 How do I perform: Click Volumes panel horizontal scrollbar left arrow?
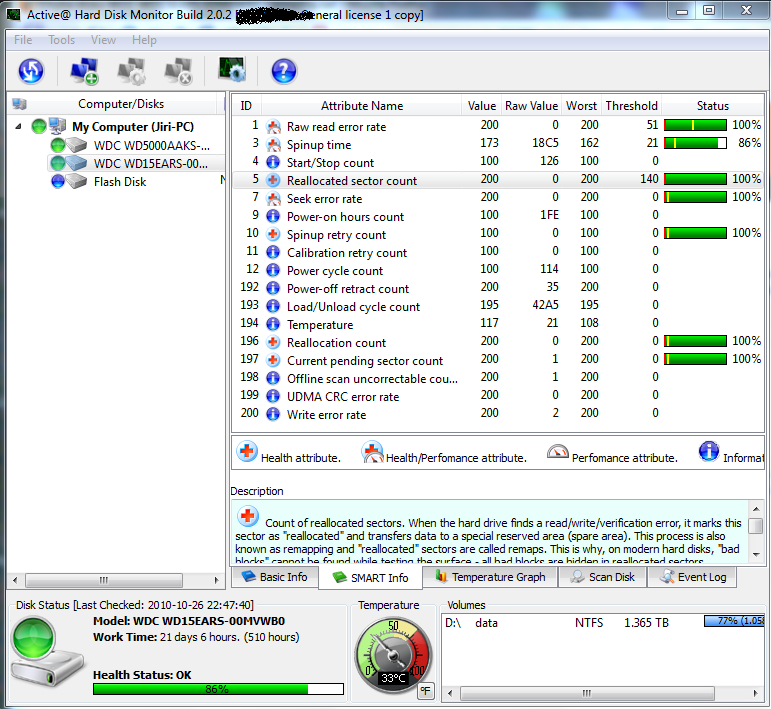point(450,693)
